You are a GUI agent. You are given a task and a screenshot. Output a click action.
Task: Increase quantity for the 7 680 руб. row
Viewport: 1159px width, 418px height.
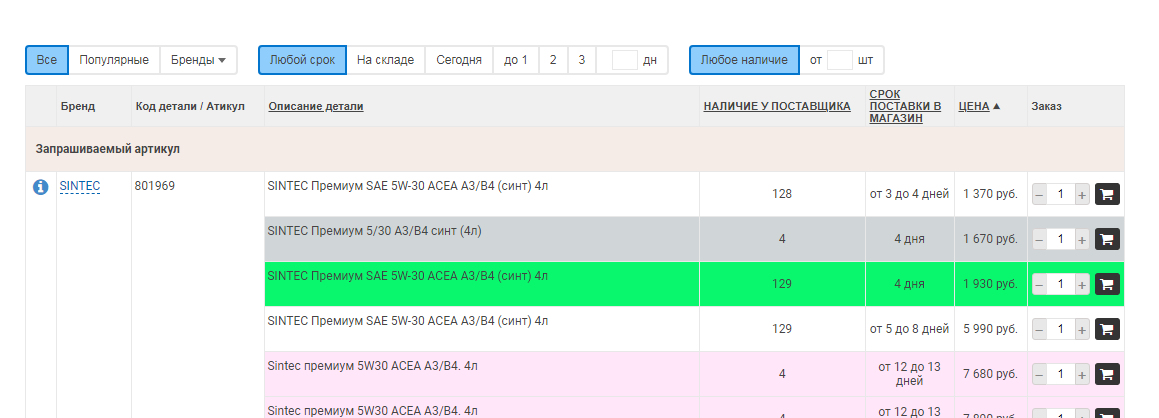click(1082, 375)
